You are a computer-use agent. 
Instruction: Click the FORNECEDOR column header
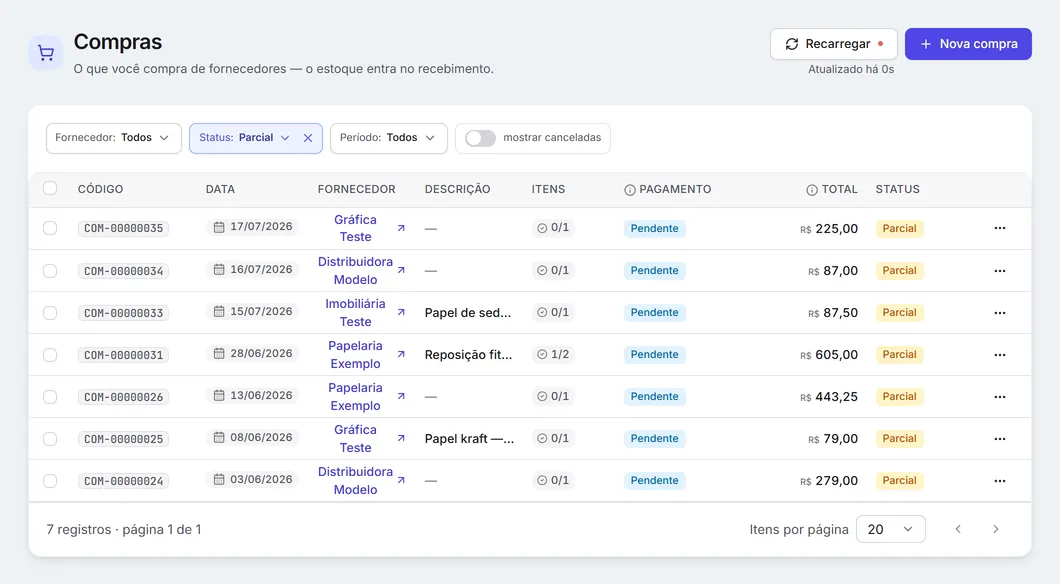356,189
